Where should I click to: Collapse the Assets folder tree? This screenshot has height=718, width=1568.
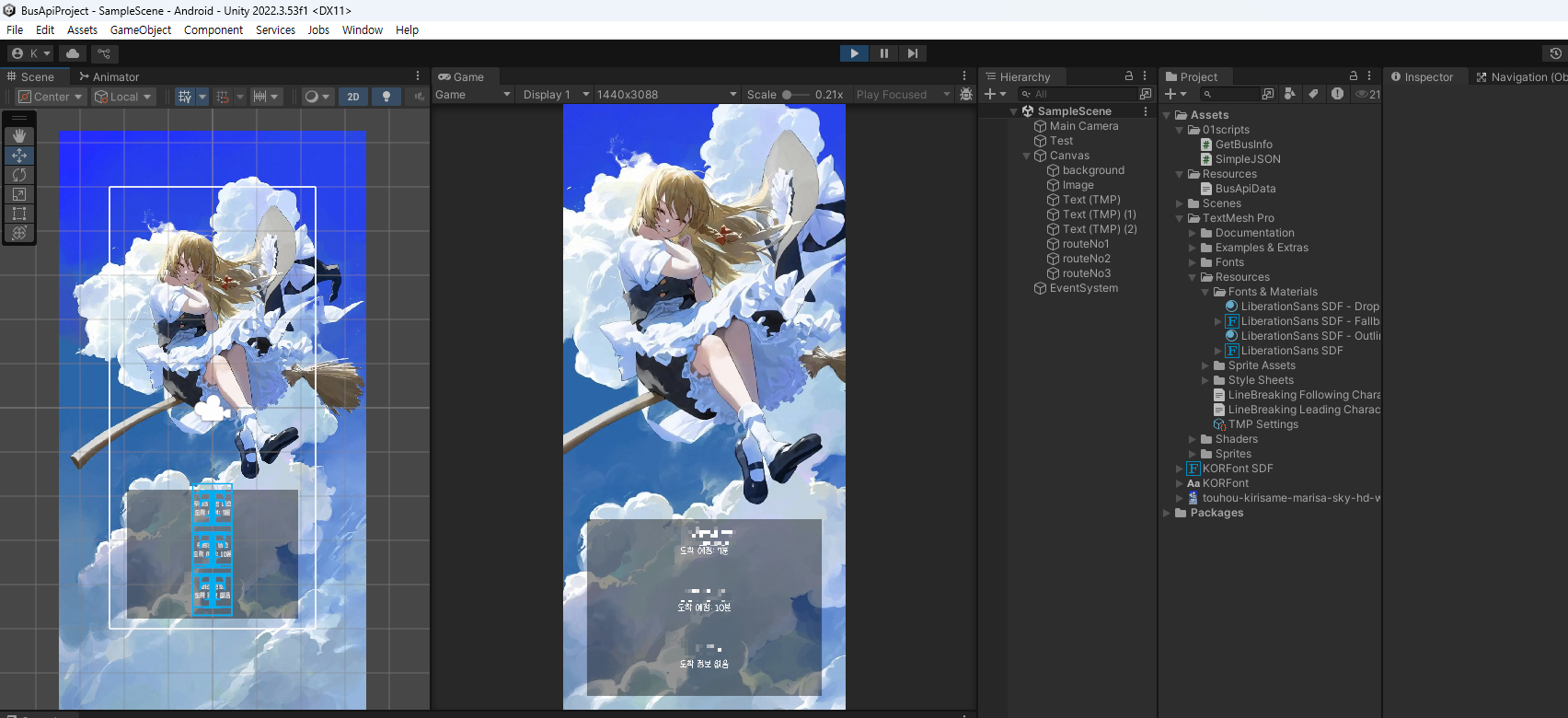[x=1167, y=115]
